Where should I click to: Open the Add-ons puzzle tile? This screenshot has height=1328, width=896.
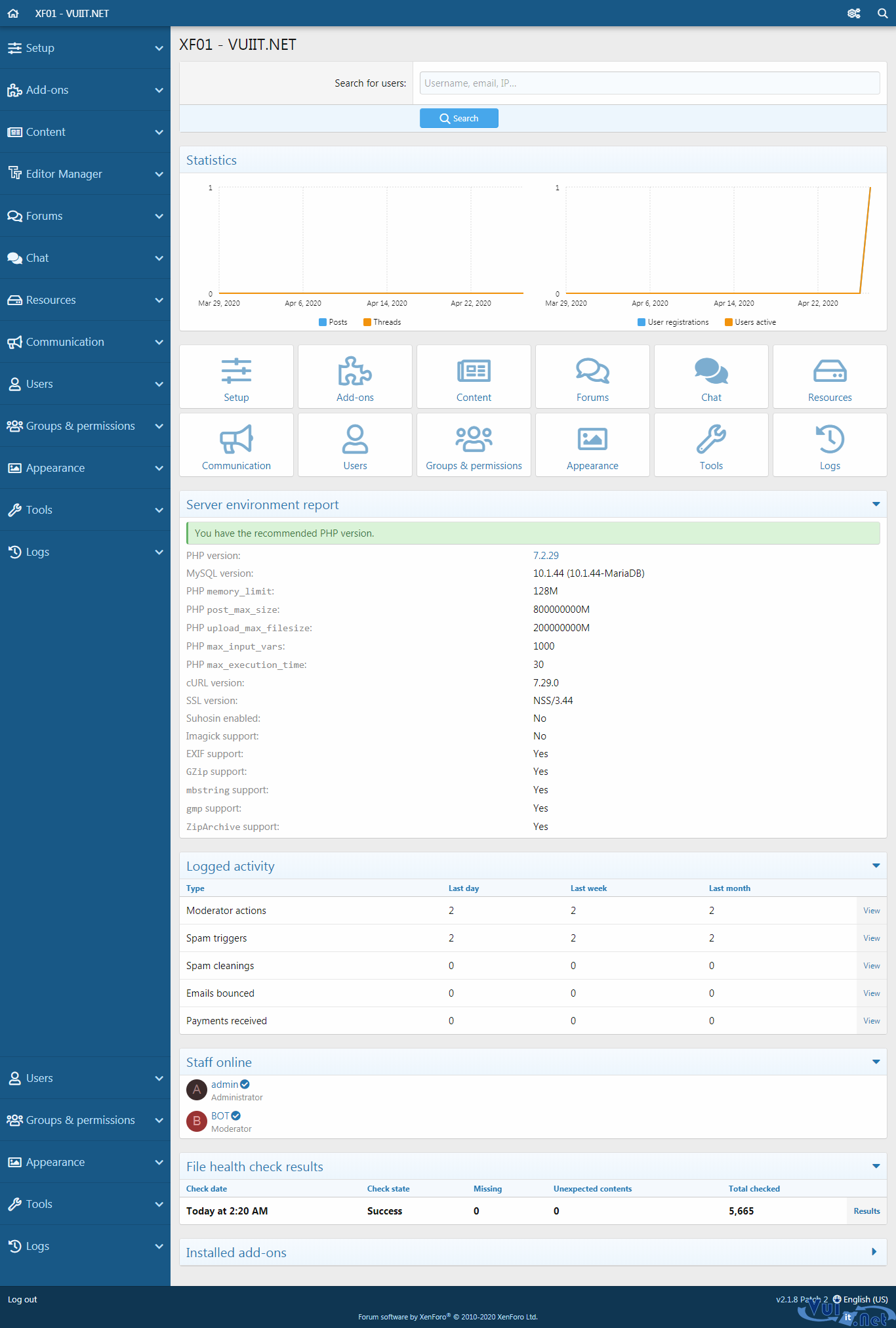pyautogui.click(x=355, y=377)
